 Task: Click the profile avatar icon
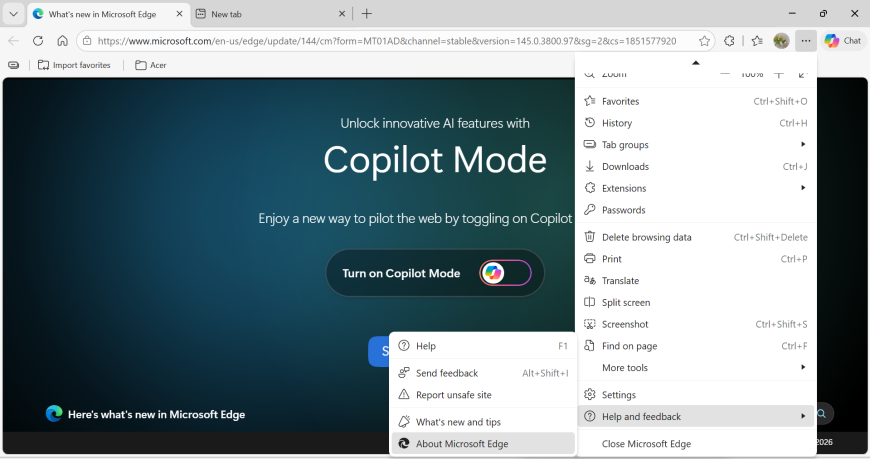781,41
